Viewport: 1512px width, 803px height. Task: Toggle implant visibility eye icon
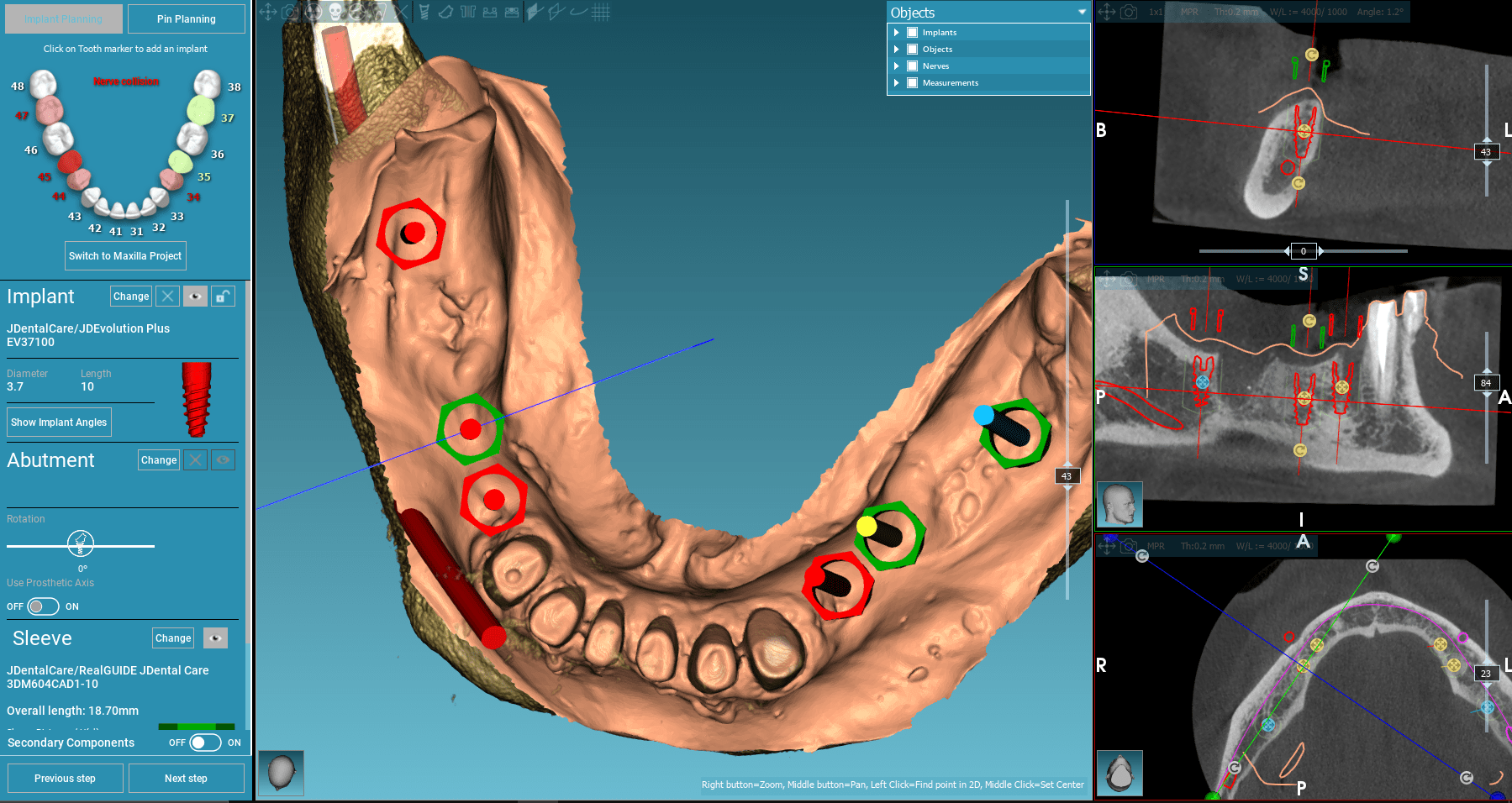[195, 297]
